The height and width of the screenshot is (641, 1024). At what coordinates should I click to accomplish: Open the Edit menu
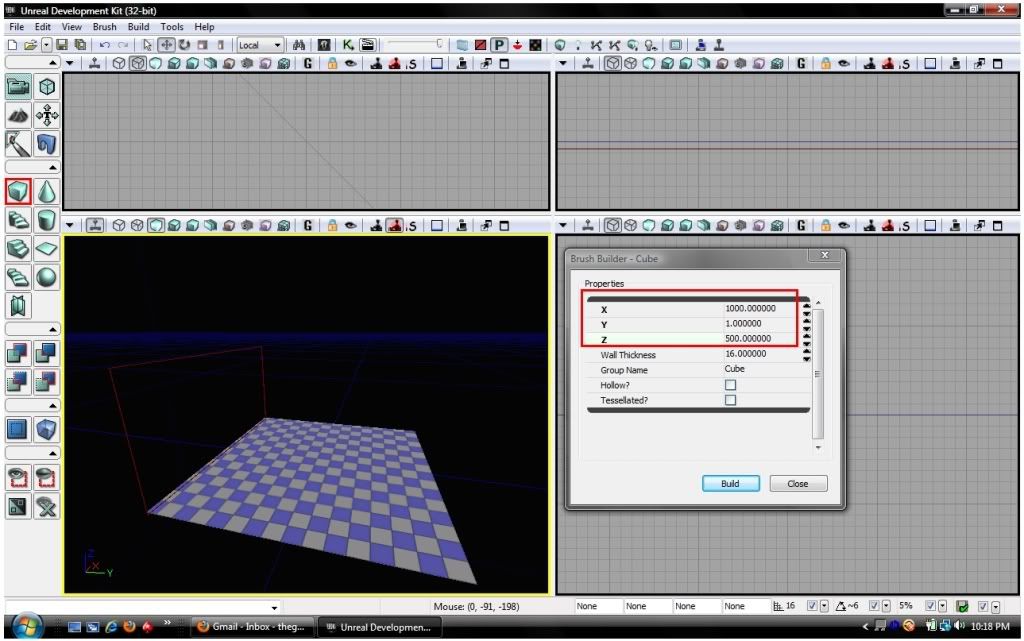click(42, 27)
